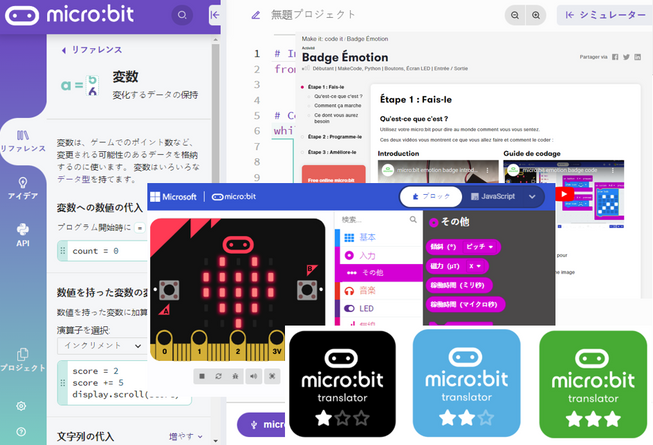
Task: Zoom out the code editor
Action: click(x=515, y=15)
